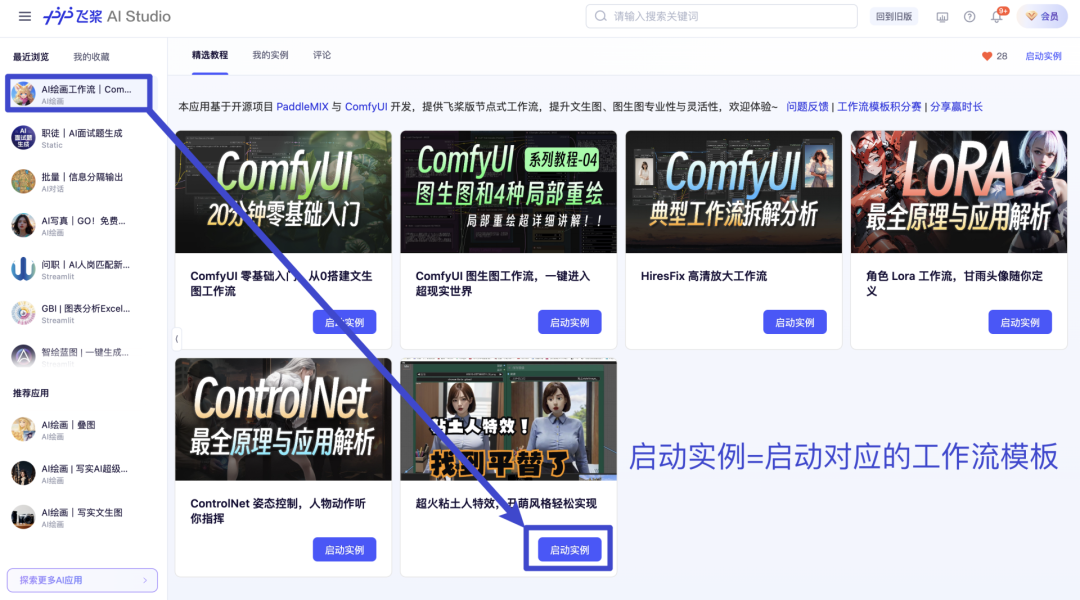
Task: Open avatar of 问职 AI人岗匹配 entry
Action: pyautogui.click(x=23, y=269)
